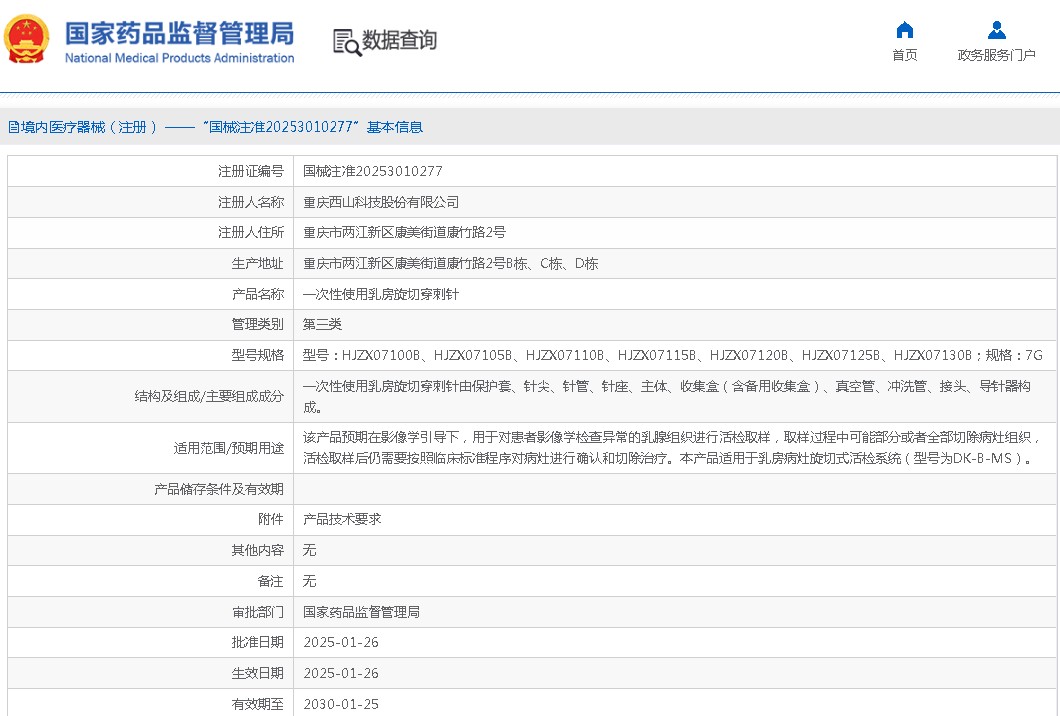Open the 产品技术要求 attachment
1060x716 pixels.
pos(341,519)
